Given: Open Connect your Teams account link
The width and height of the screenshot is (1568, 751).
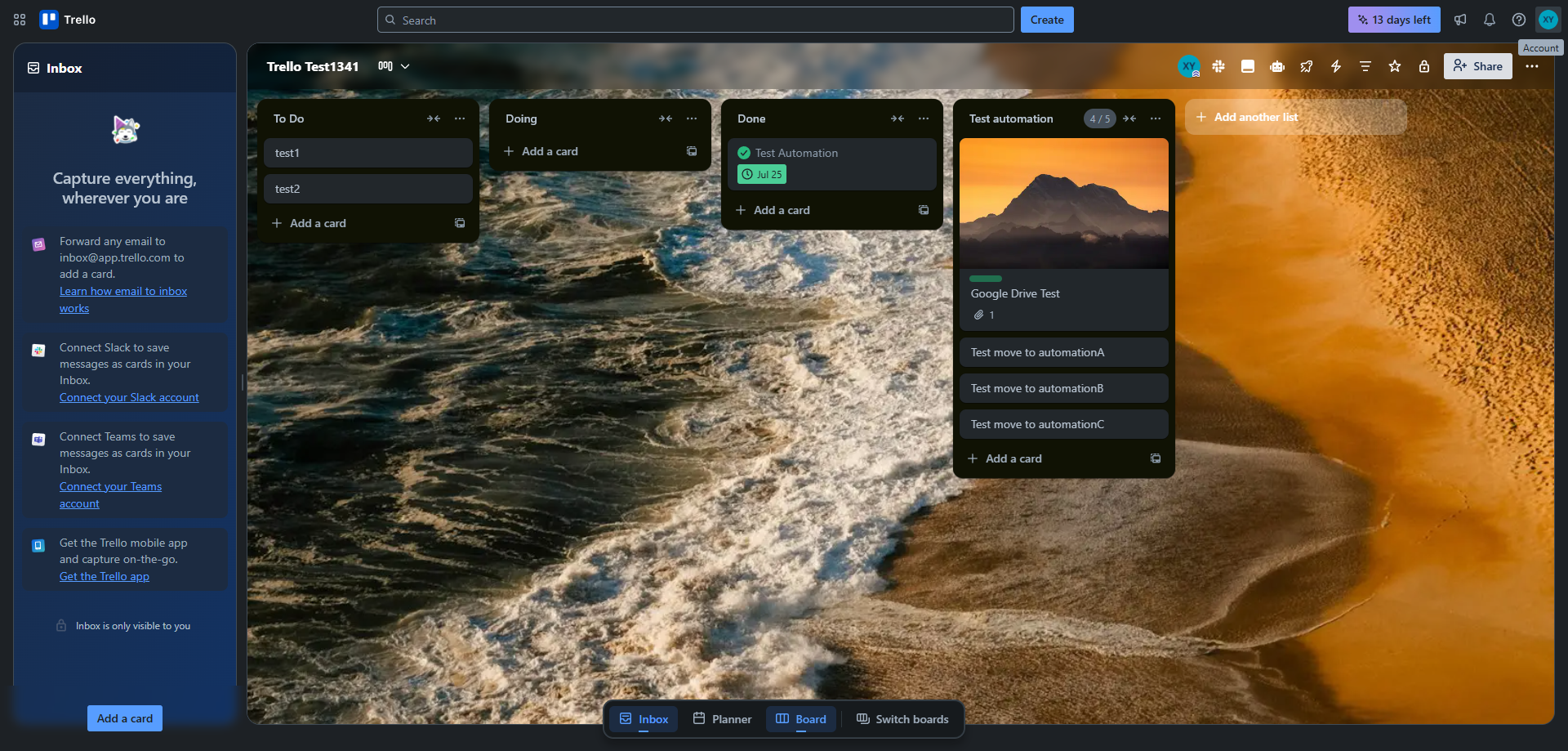Looking at the screenshot, I should 110,495.
